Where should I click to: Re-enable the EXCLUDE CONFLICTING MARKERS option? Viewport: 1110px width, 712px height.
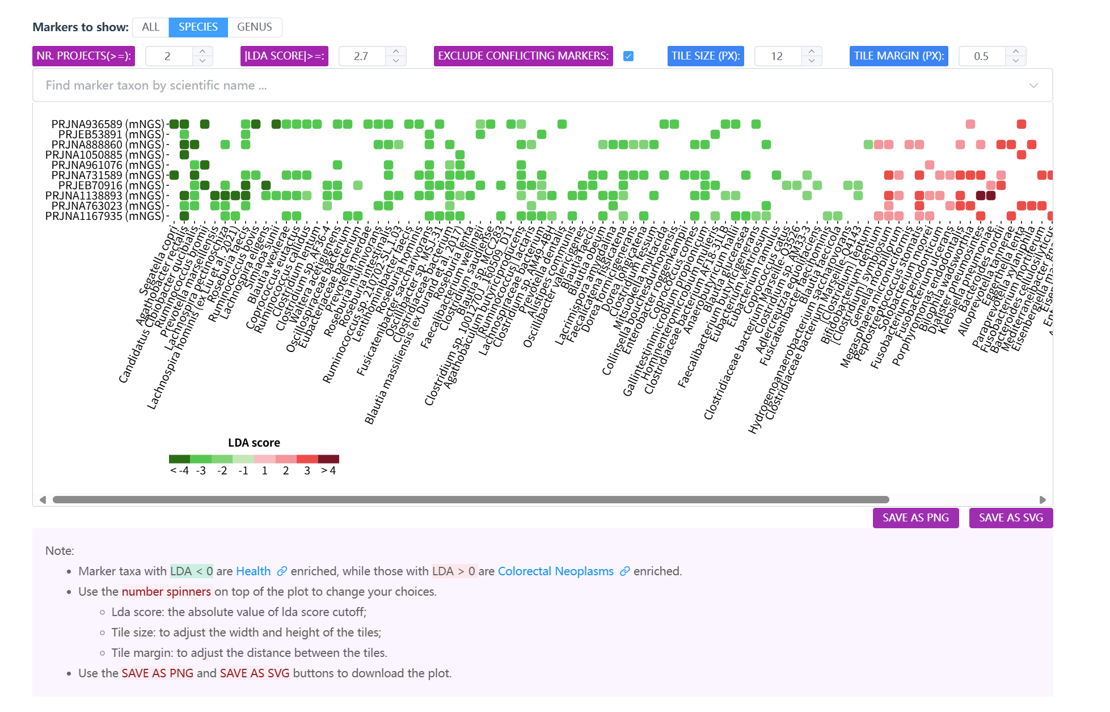tap(629, 56)
